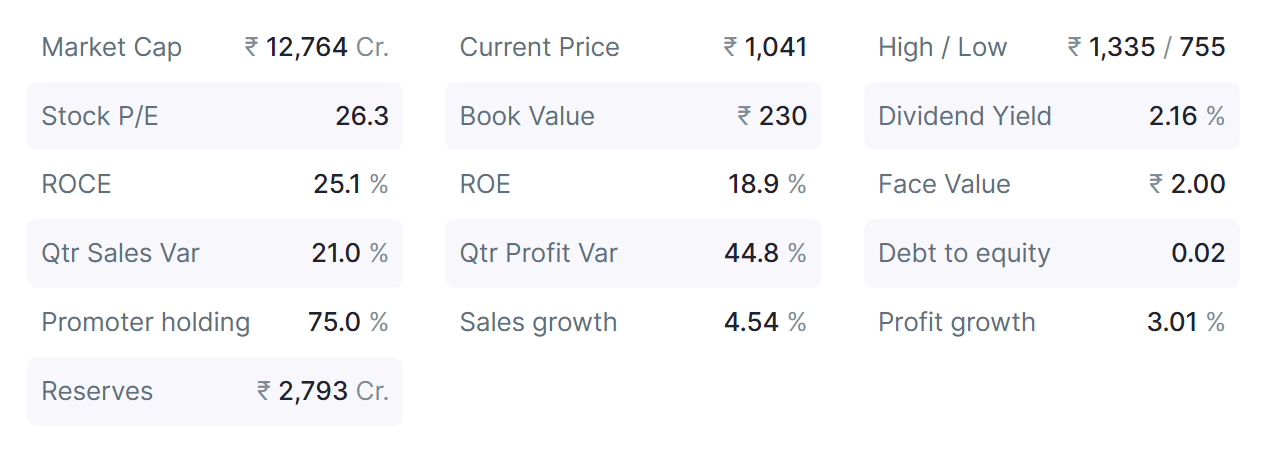This screenshot has width=1272, height=458.
Task: Select the Current Price row
Action: (633, 47)
